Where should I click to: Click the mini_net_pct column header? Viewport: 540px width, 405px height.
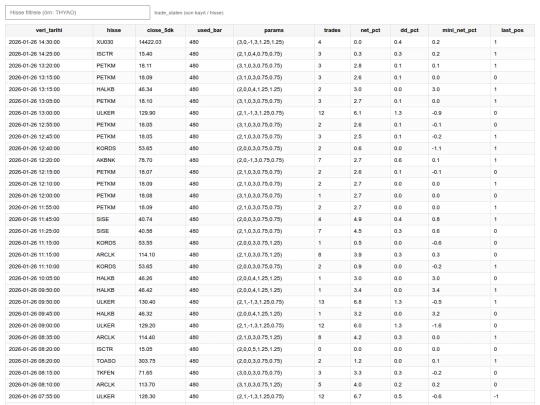point(459,30)
